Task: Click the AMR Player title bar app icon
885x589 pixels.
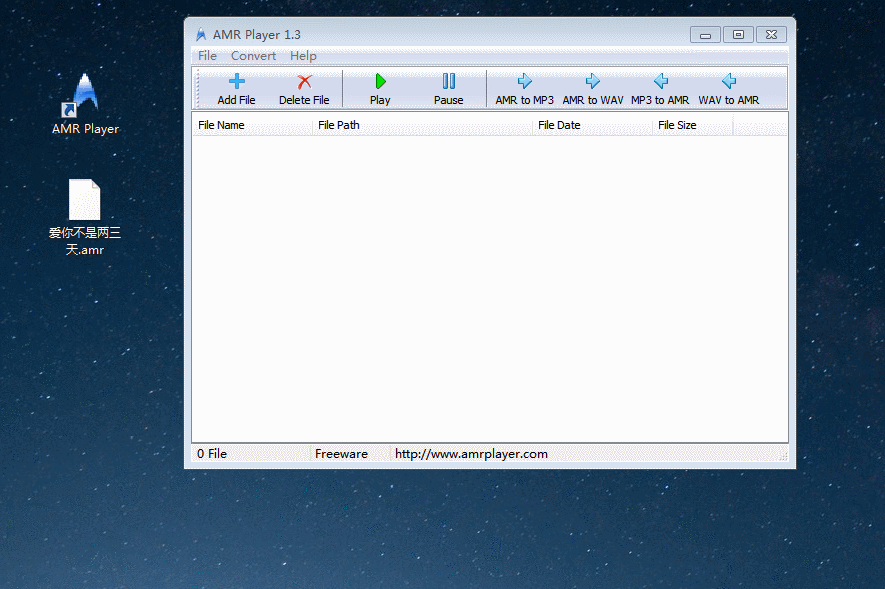Action: click(x=201, y=34)
